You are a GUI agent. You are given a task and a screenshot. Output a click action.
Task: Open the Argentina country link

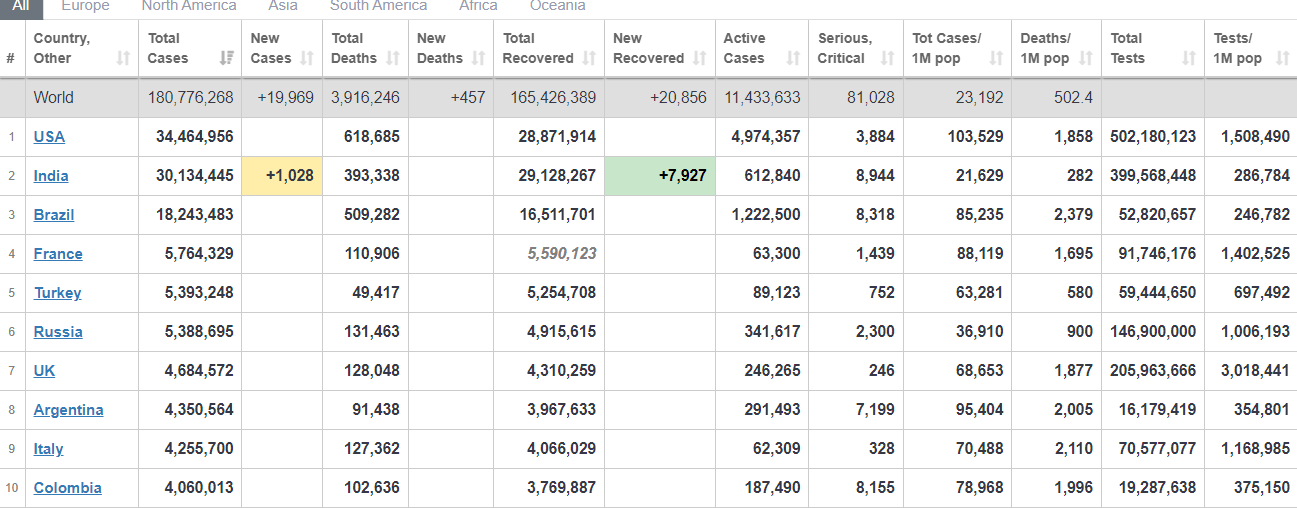click(x=68, y=410)
